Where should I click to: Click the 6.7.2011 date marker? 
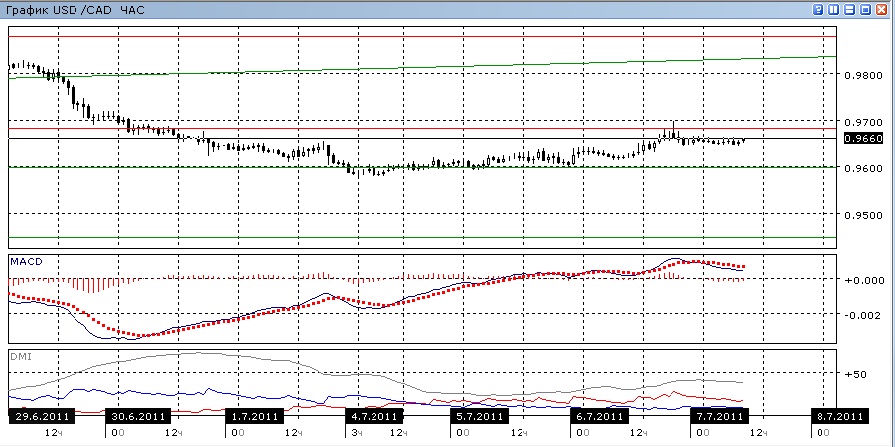(599, 416)
